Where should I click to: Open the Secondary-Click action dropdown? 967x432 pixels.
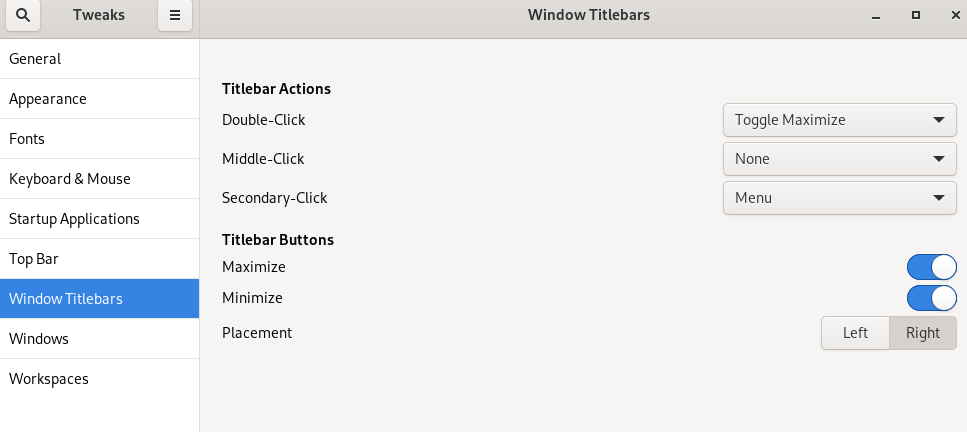click(839, 198)
